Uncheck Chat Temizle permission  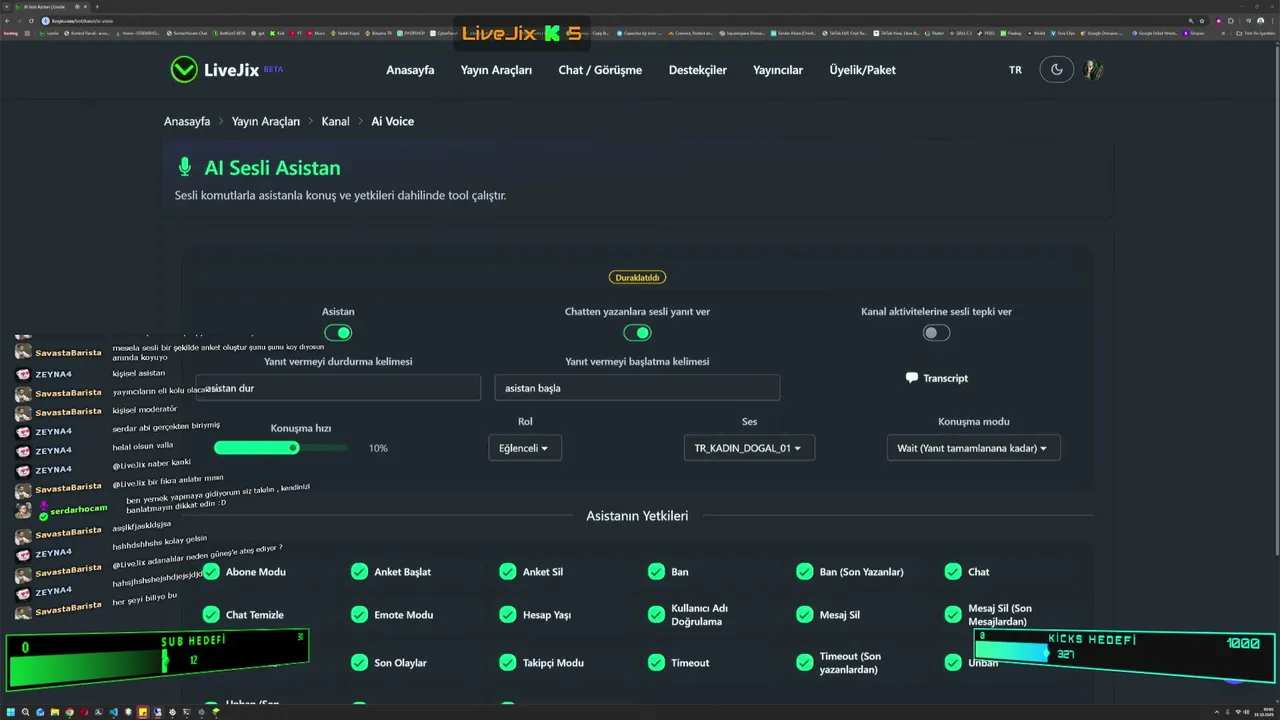click(x=211, y=614)
